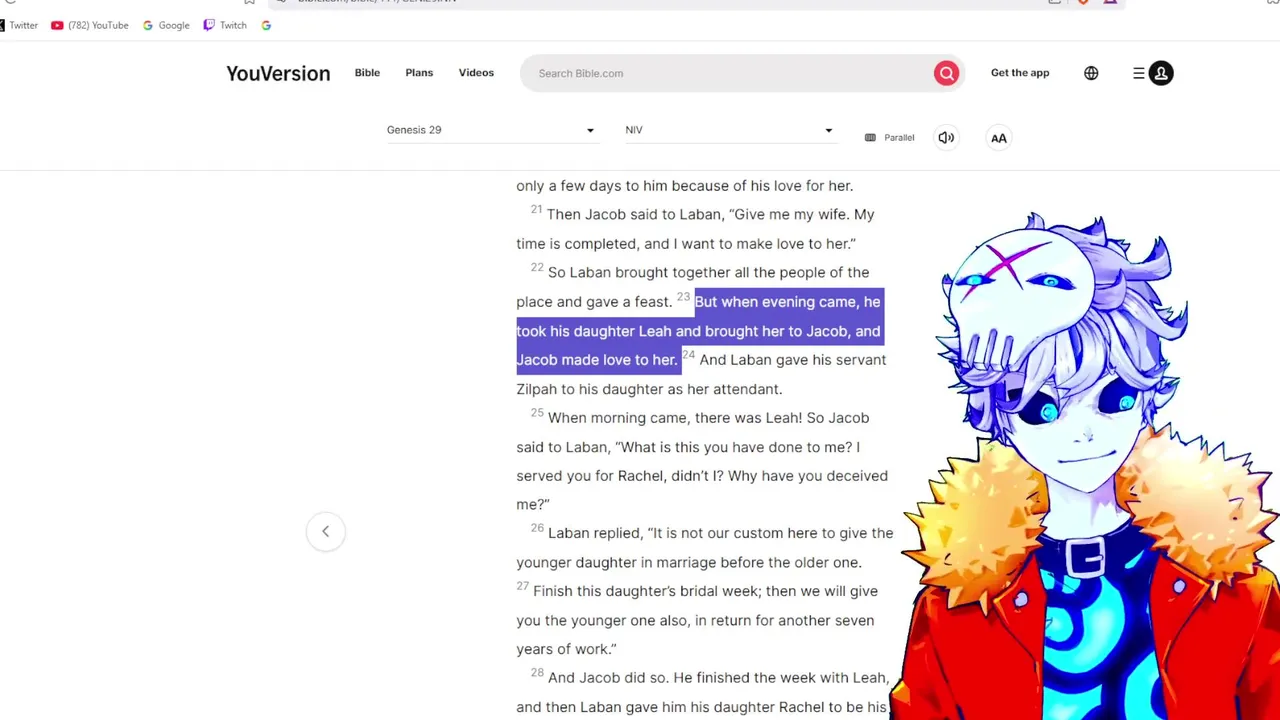Open the Plans menu item
Screen dimensions: 1280x720
coord(419,73)
